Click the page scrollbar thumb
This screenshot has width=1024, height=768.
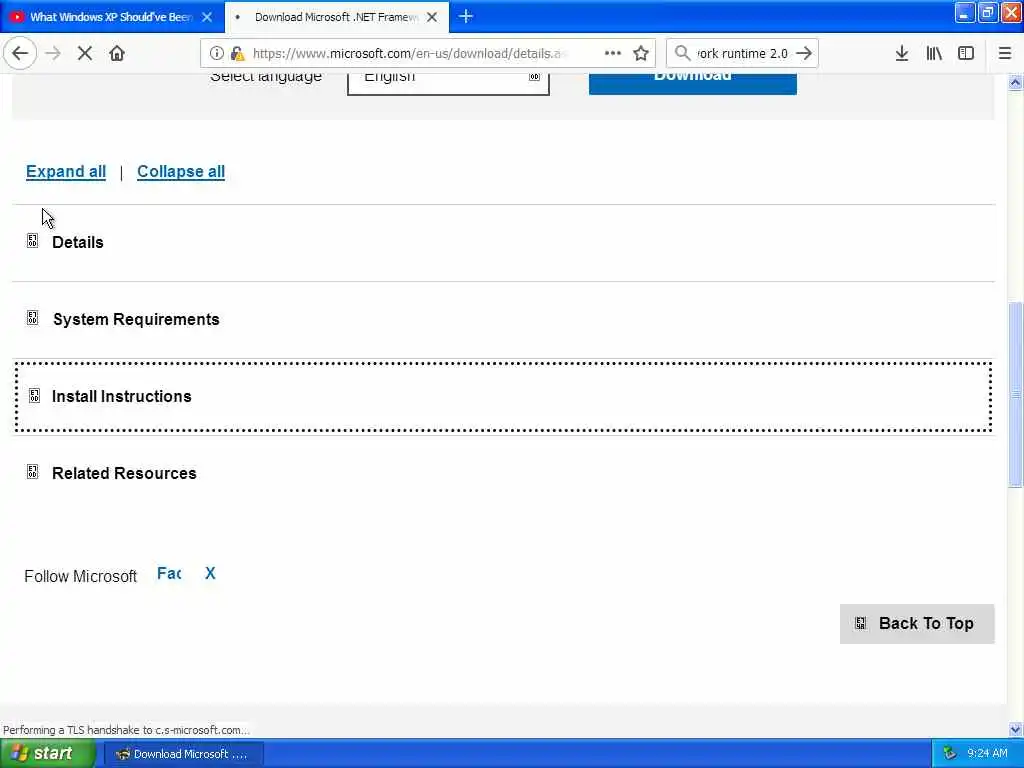coord(1015,394)
